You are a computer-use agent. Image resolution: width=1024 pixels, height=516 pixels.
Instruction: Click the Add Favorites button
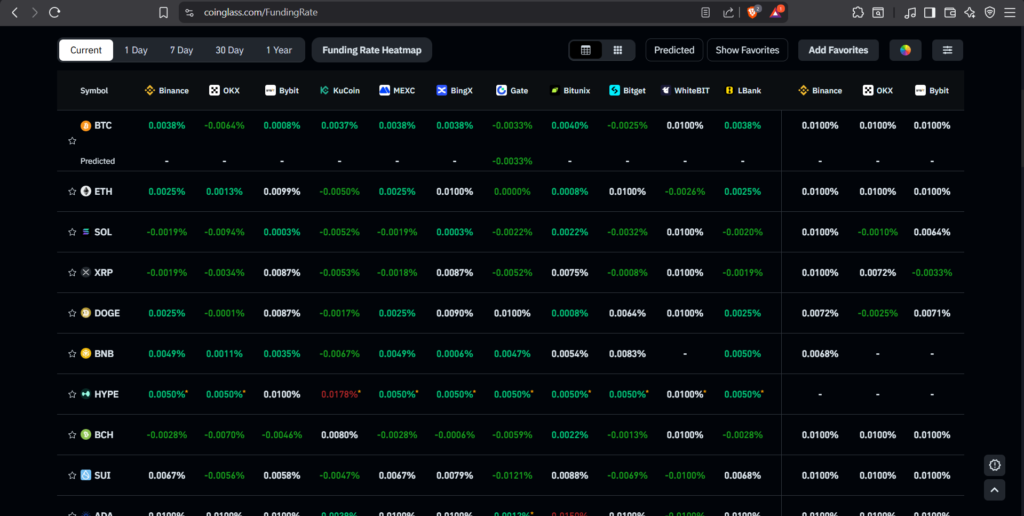pos(838,50)
